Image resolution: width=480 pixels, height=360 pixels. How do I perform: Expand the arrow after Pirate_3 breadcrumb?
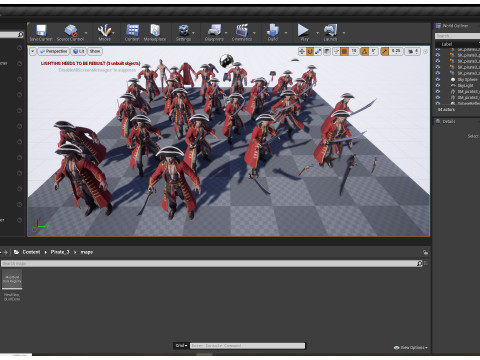pos(75,252)
